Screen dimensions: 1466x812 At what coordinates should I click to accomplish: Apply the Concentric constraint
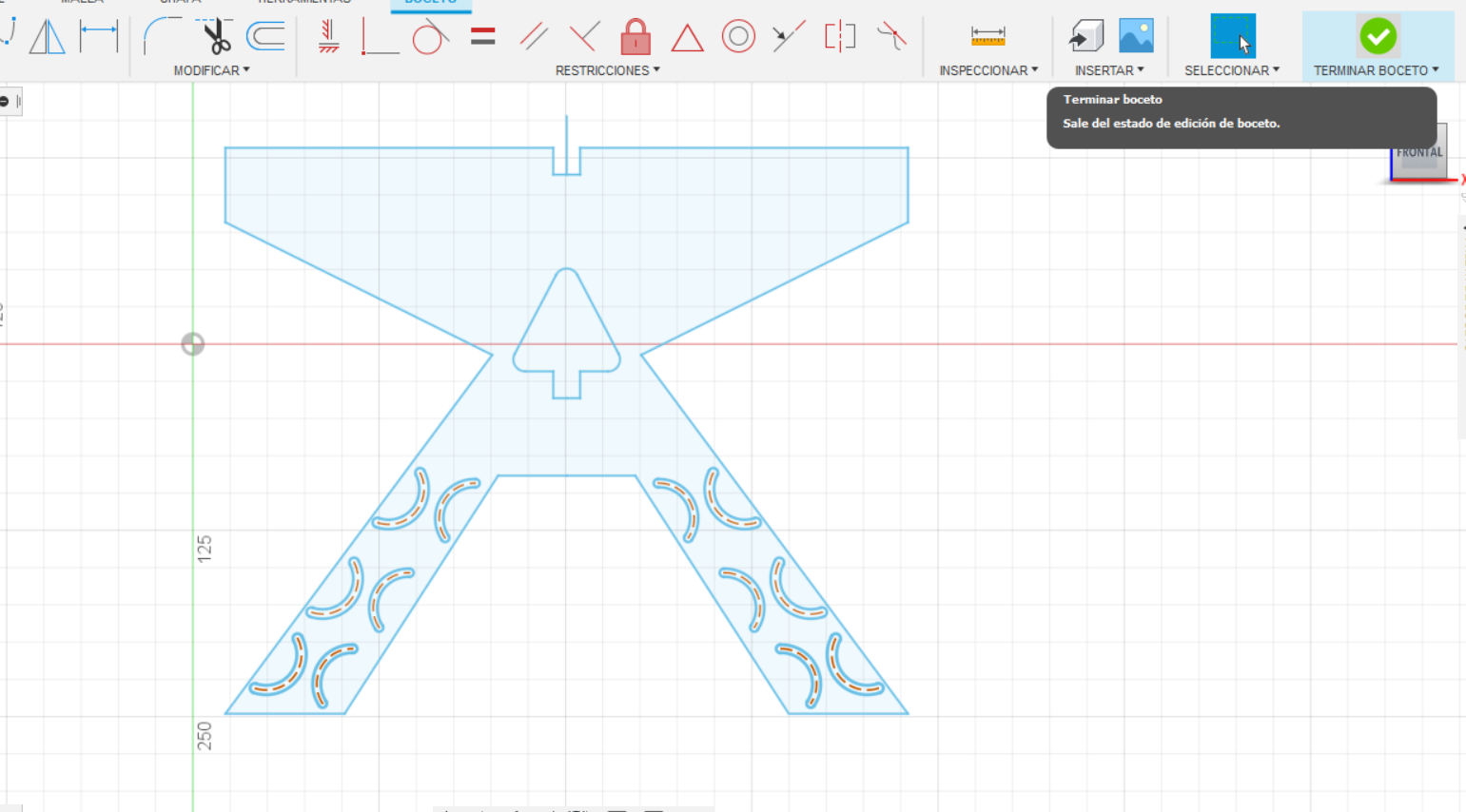[738, 36]
